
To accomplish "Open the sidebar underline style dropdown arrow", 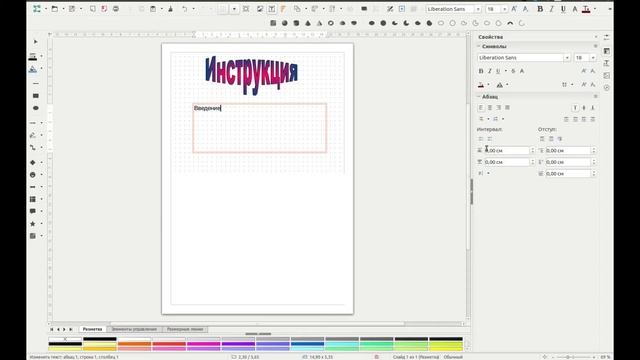I will pos(505,71).
